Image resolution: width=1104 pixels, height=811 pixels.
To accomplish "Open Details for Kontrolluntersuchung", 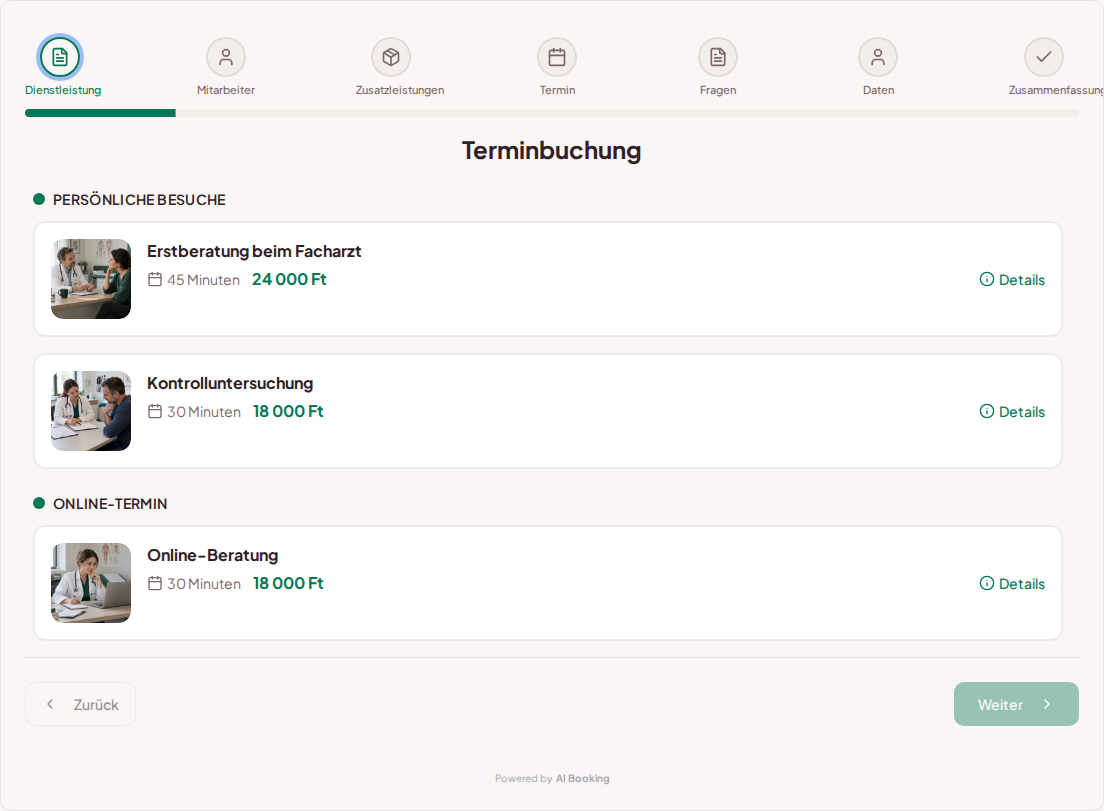I will pyautogui.click(x=1012, y=411).
